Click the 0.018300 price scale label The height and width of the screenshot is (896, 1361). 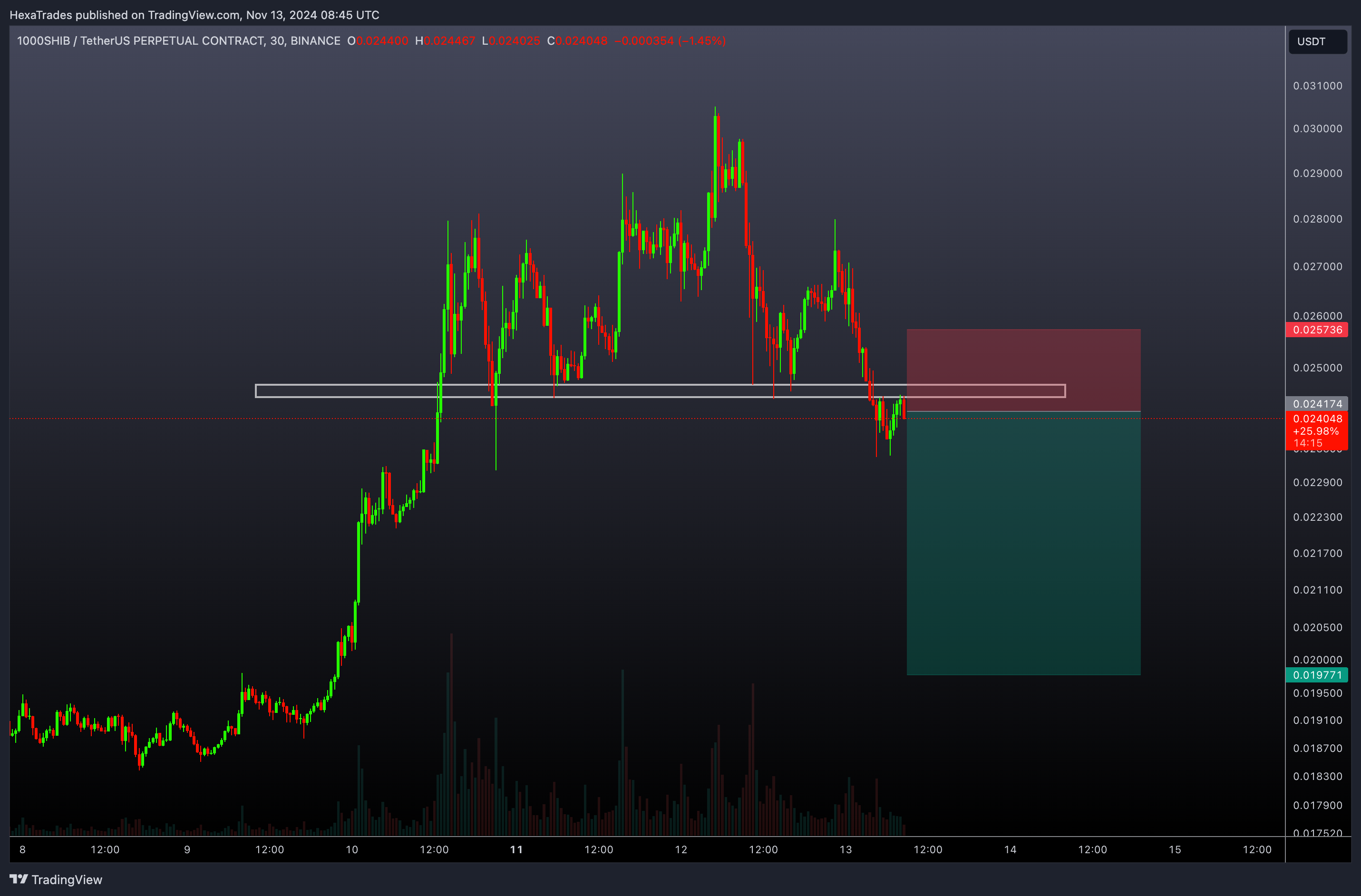click(1318, 777)
